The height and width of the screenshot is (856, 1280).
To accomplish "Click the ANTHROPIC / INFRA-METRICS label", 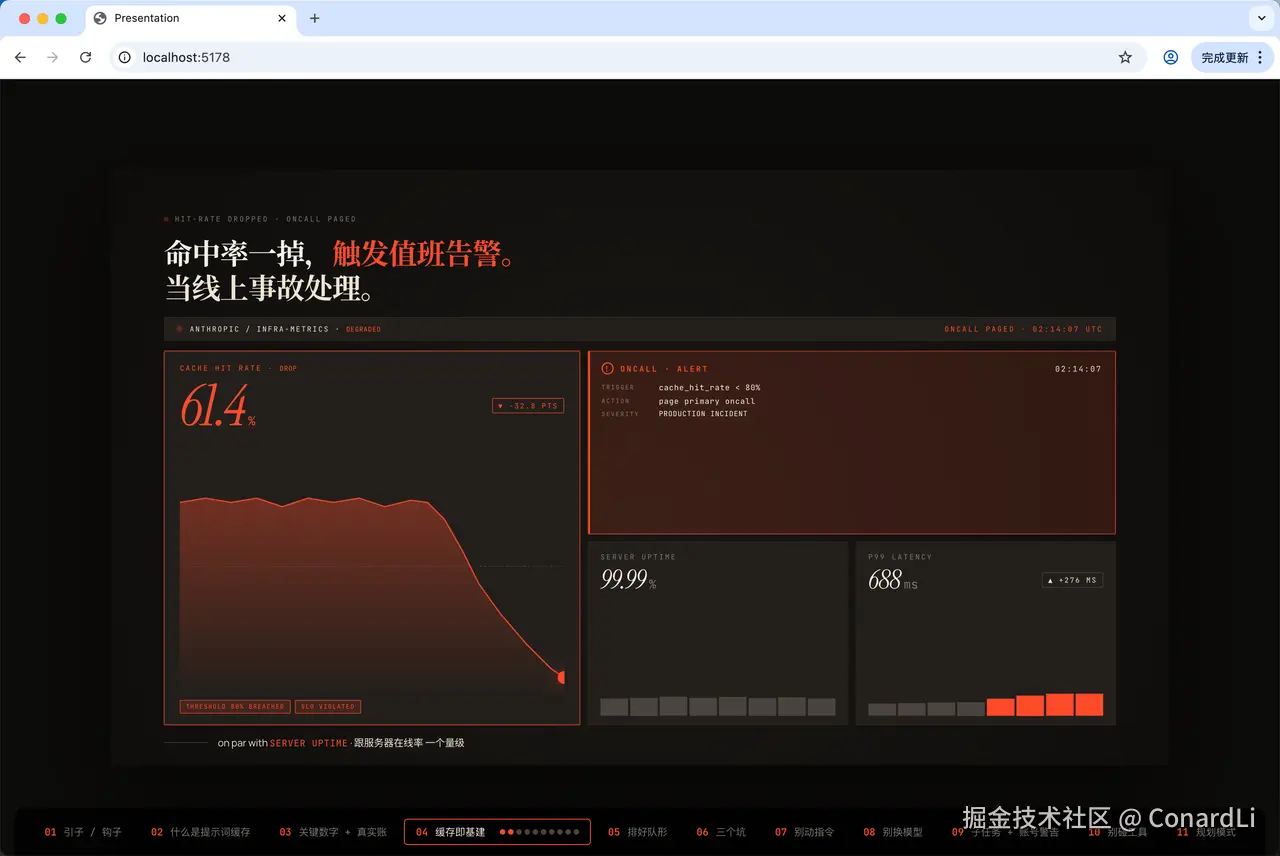I will tap(259, 329).
